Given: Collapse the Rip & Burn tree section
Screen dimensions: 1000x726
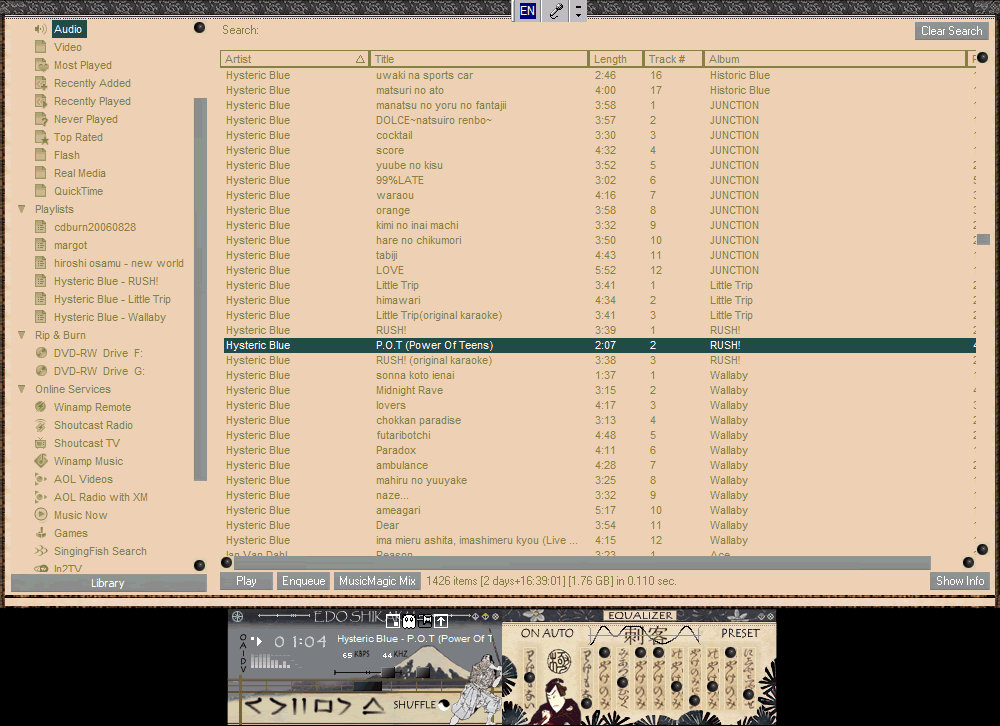Looking at the screenshot, I should 22,335.
